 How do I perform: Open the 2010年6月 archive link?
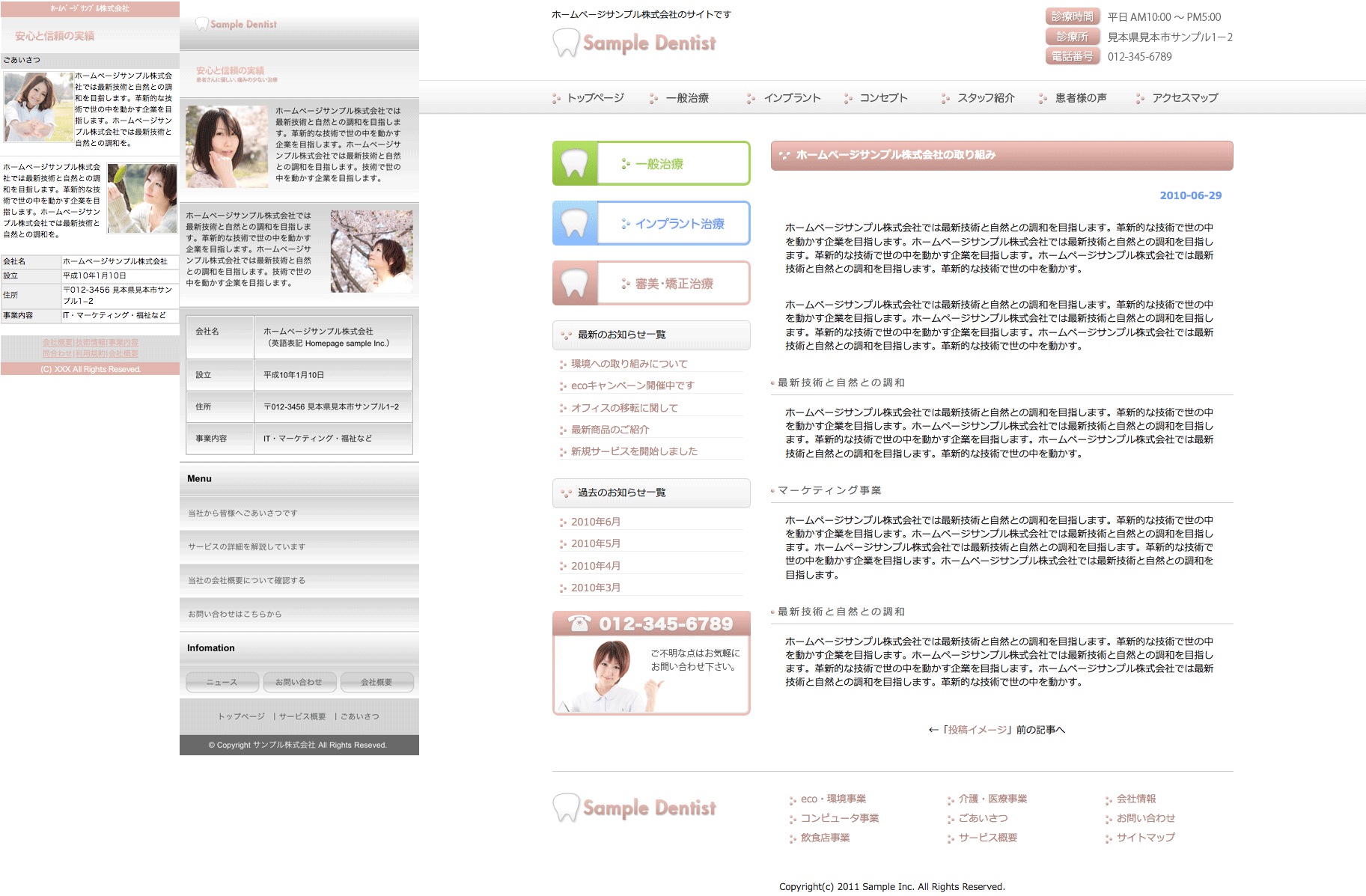point(595,522)
